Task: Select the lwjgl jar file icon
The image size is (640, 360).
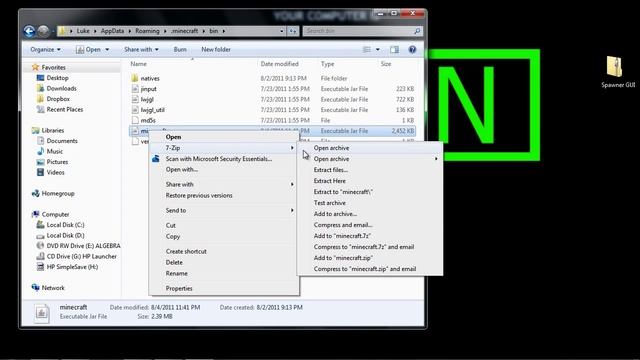Action: (135, 99)
